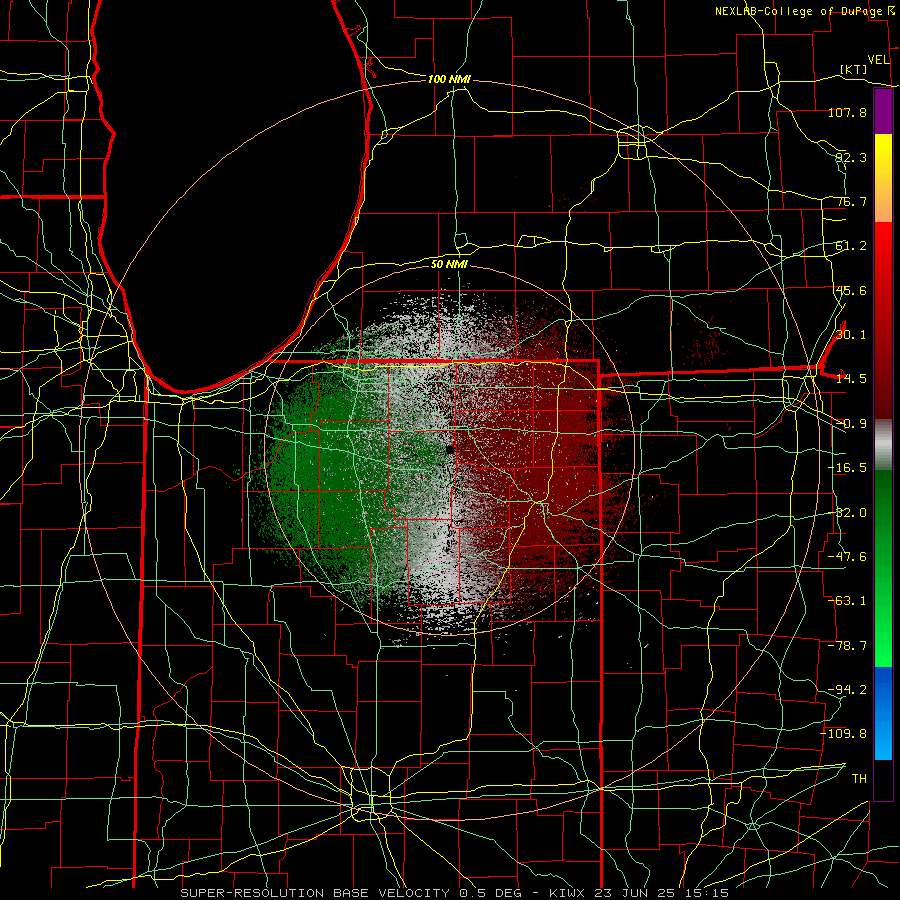Image resolution: width=900 pixels, height=900 pixels.
Task: Select the -16.5 value on velocity scale
Action: pyautogui.click(x=847, y=468)
